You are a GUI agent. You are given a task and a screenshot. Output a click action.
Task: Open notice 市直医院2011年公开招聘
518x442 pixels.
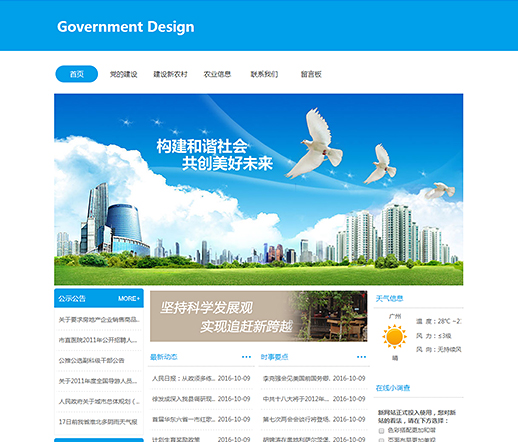pyautogui.click(x=98, y=340)
